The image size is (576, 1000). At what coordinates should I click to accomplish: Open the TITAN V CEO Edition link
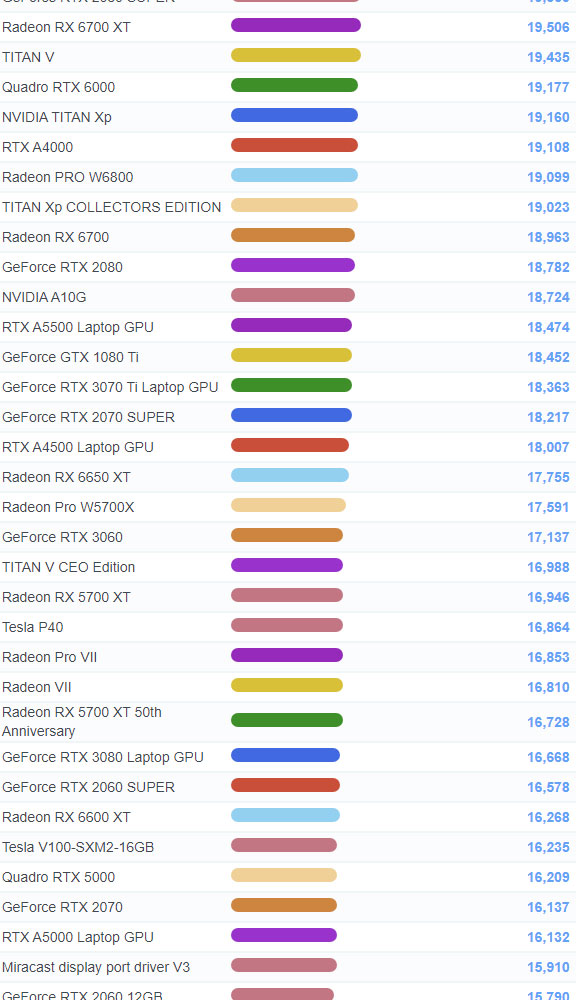click(69, 567)
